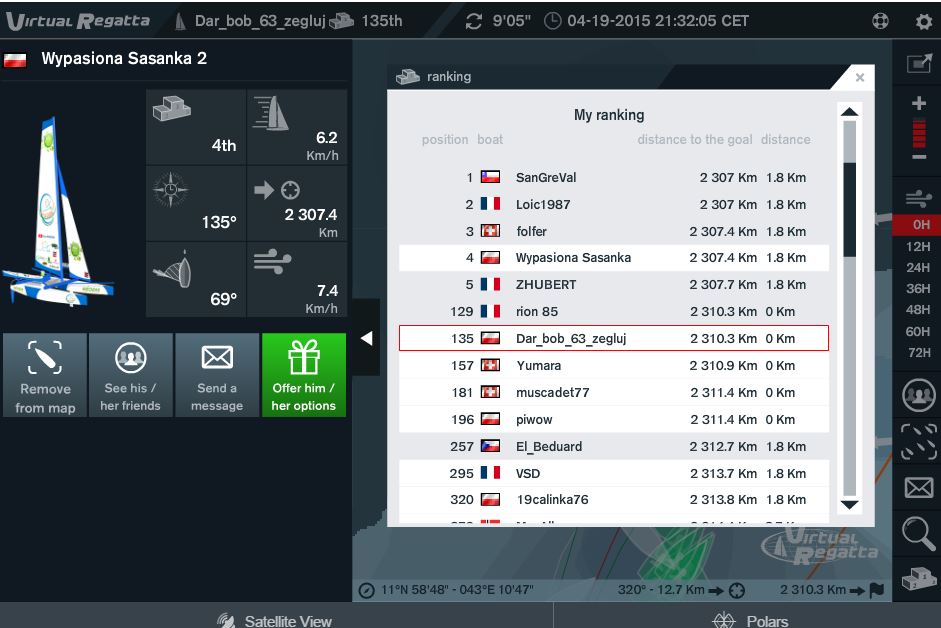Click the 04-19-2015 date and time
Screen dimensions: 941x628
click(658, 21)
